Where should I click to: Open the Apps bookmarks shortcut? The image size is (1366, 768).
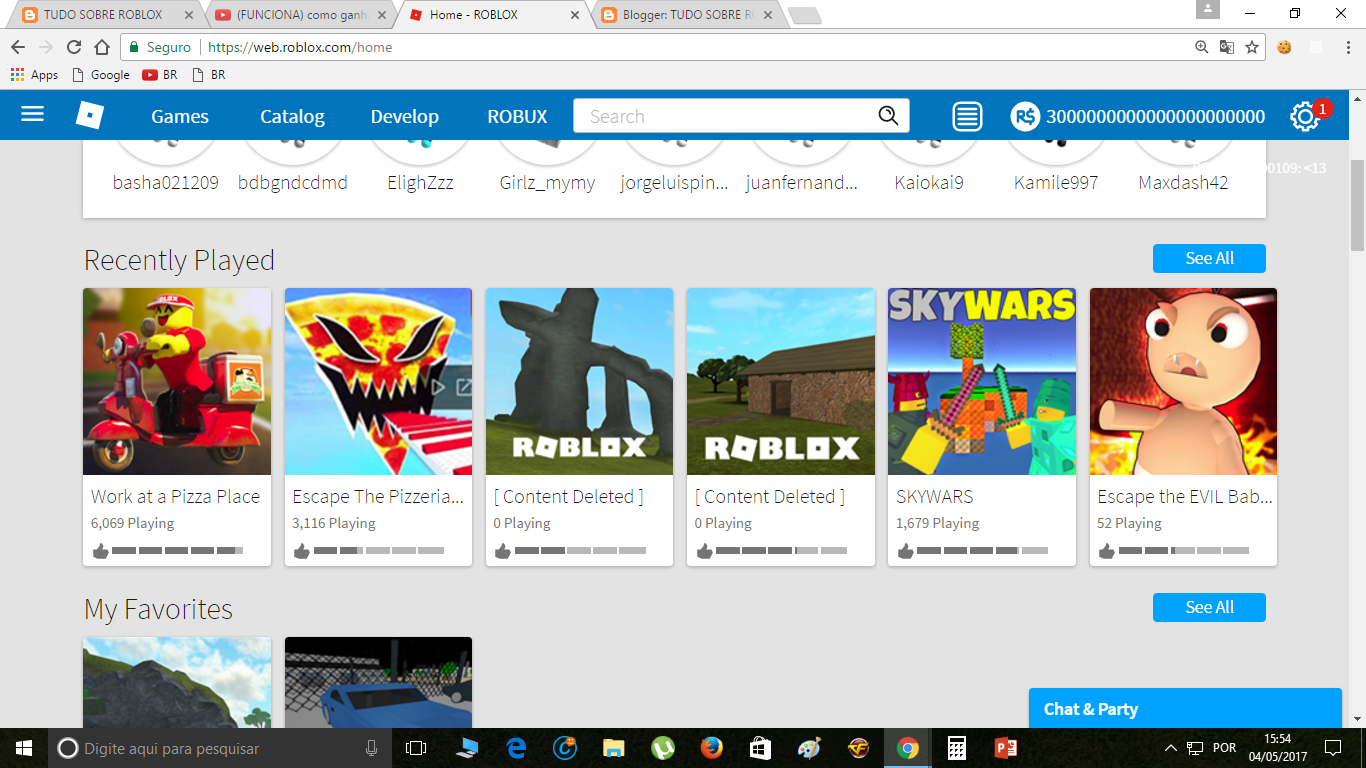pyautogui.click(x=35, y=75)
